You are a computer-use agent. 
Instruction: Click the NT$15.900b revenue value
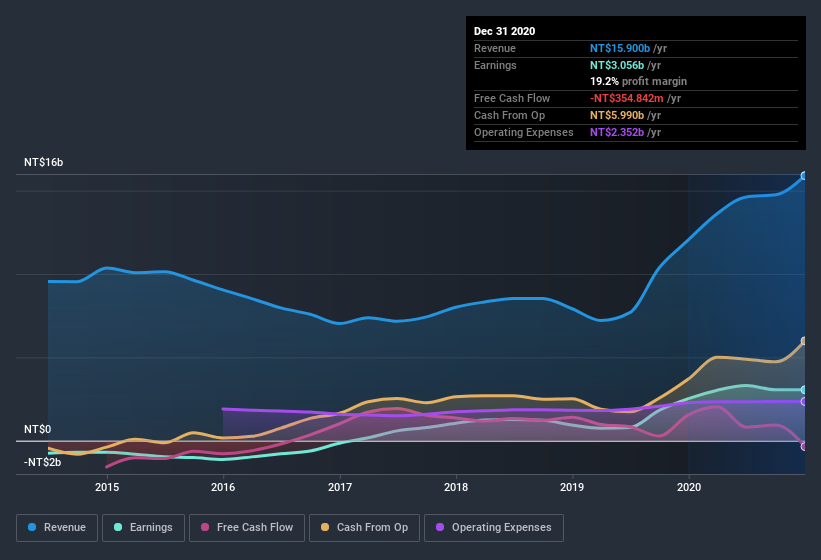(x=620, y=48)
